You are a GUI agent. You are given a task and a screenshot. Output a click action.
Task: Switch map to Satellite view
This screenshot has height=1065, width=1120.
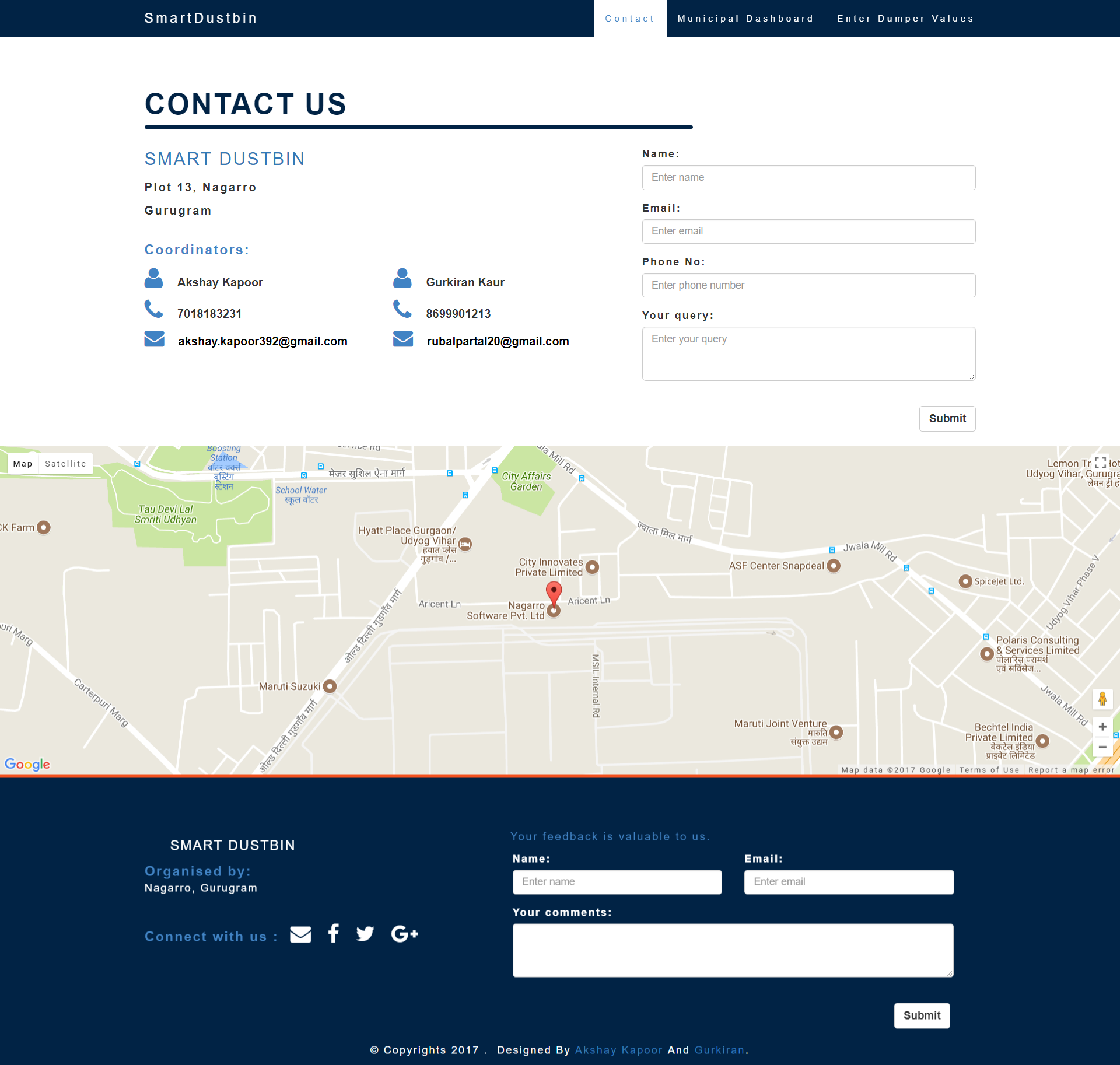coord(65,464)
